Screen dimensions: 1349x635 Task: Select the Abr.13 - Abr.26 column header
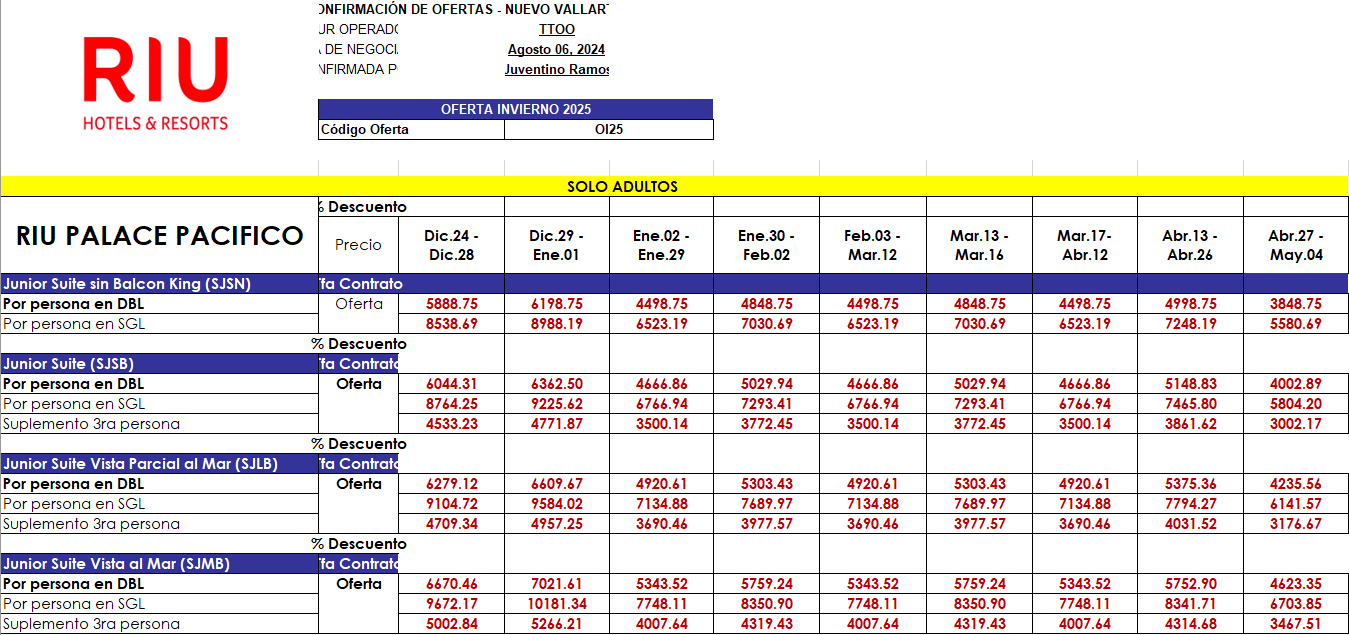point(1190,245)
